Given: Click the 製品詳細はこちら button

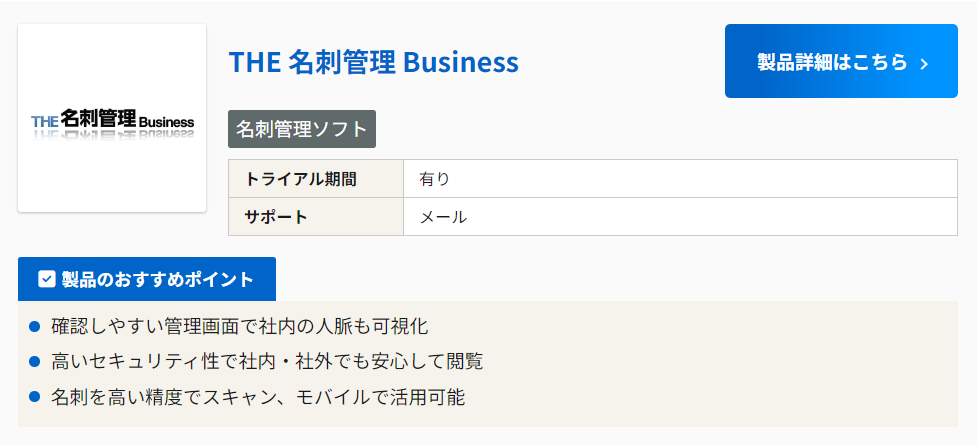Looking at the screenshot, I should [840, 62].
